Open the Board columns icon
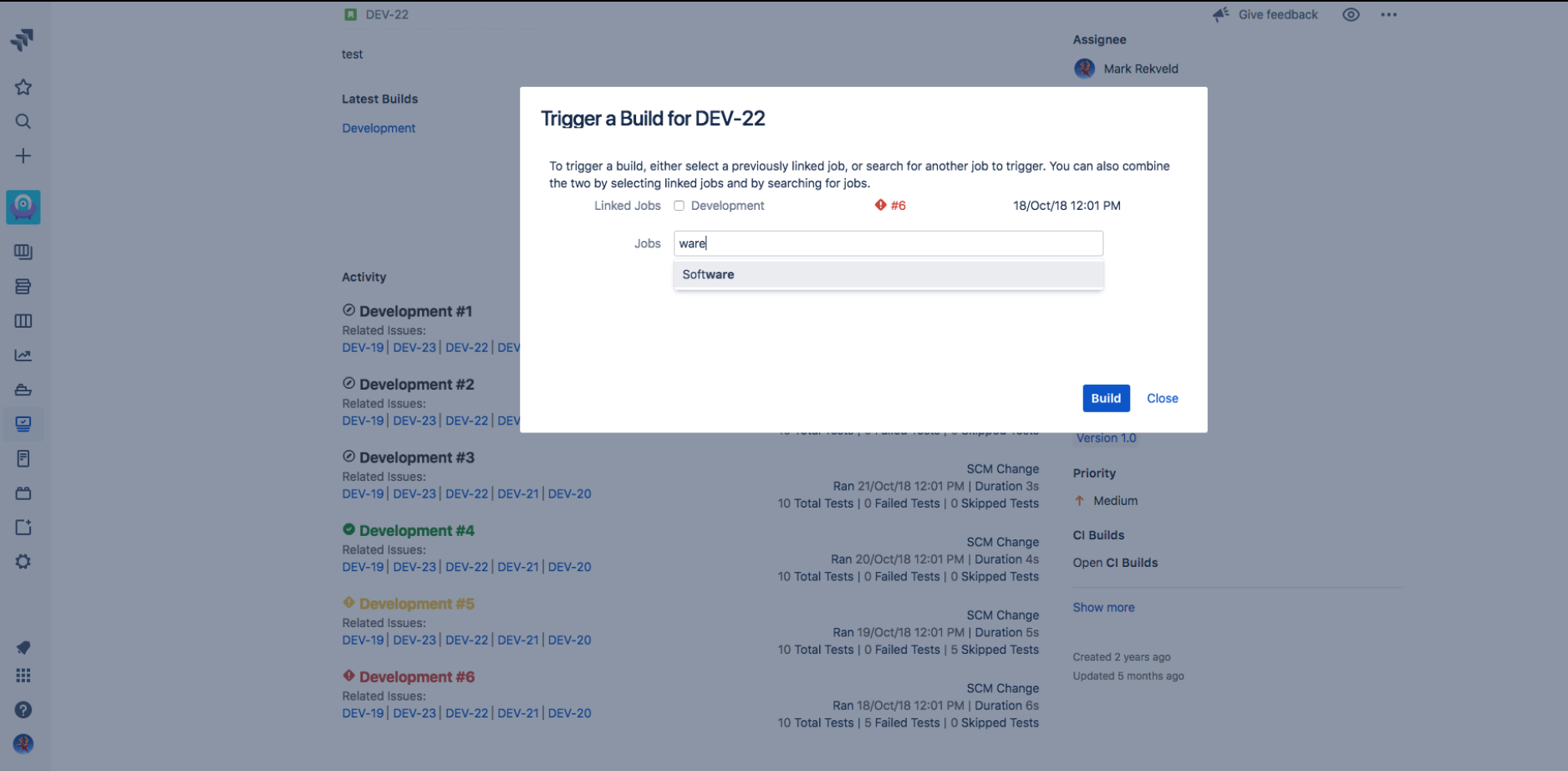 tap(23, 321)
